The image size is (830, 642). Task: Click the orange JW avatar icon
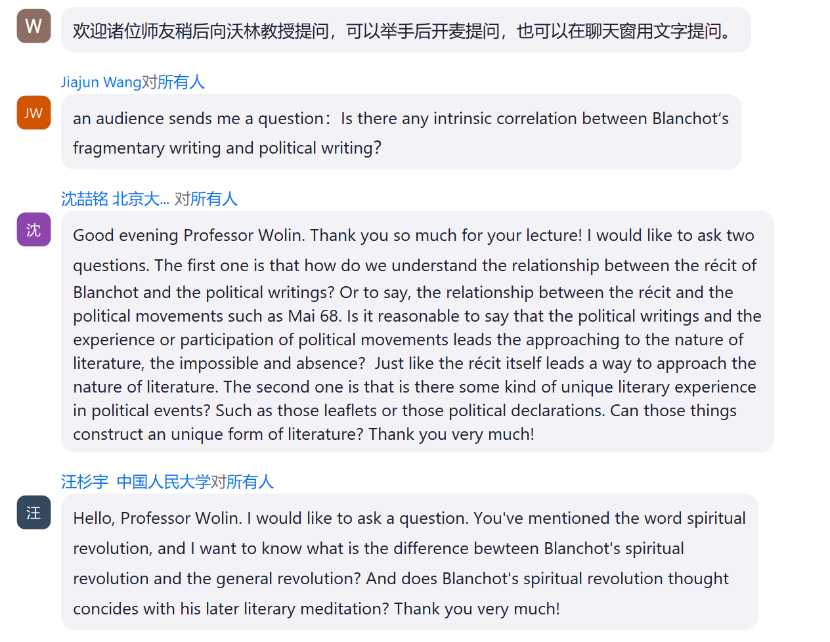pos(33,113)
